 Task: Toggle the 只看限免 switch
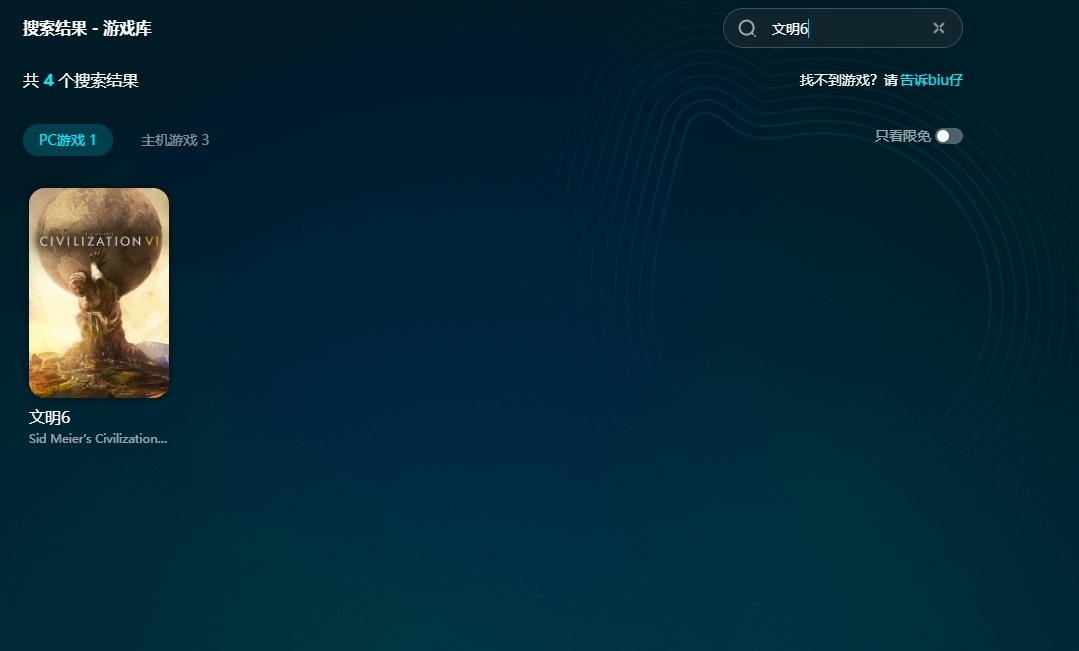click(948, 136)
